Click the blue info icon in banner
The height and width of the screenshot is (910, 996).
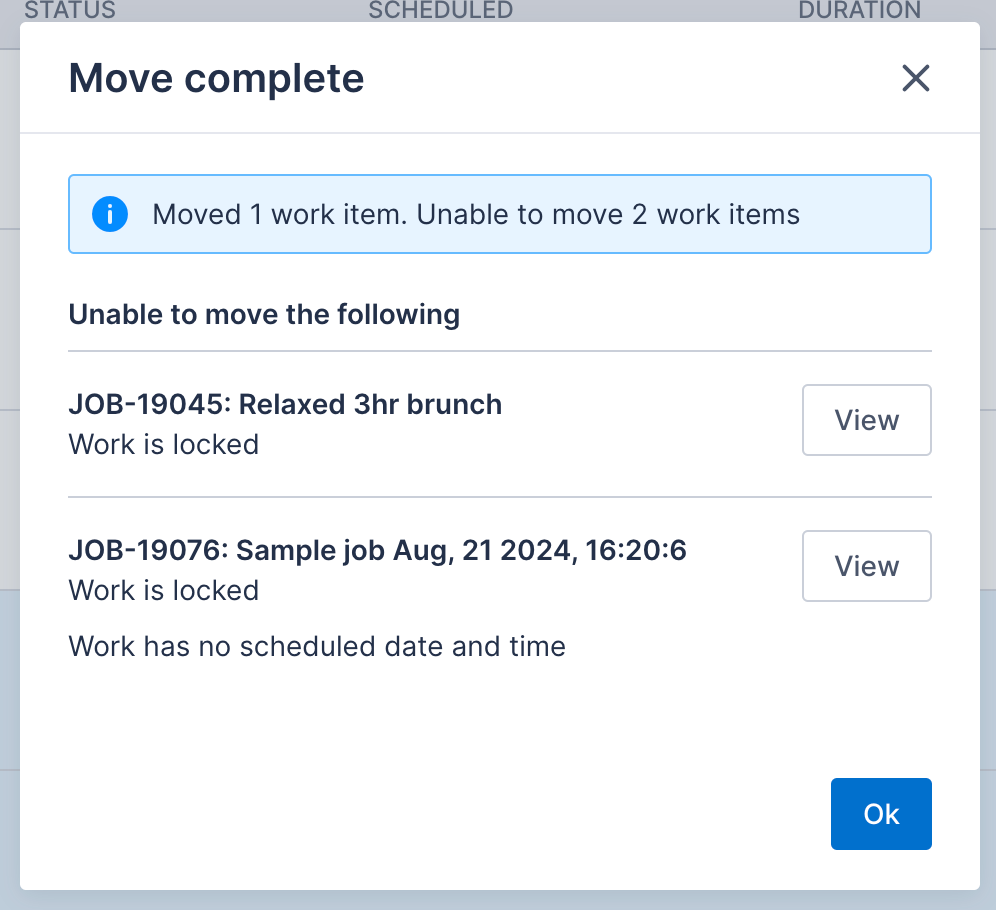109,214
